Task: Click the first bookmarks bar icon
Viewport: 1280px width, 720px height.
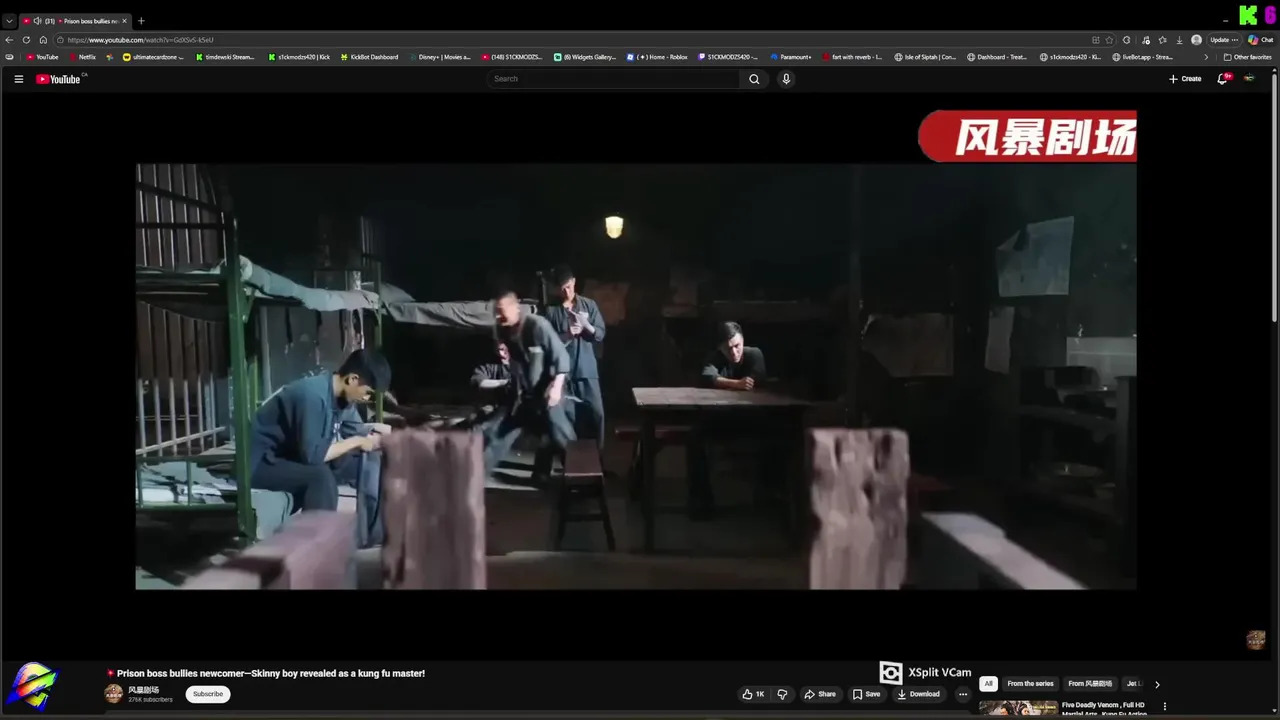Action: click(9, 57)
